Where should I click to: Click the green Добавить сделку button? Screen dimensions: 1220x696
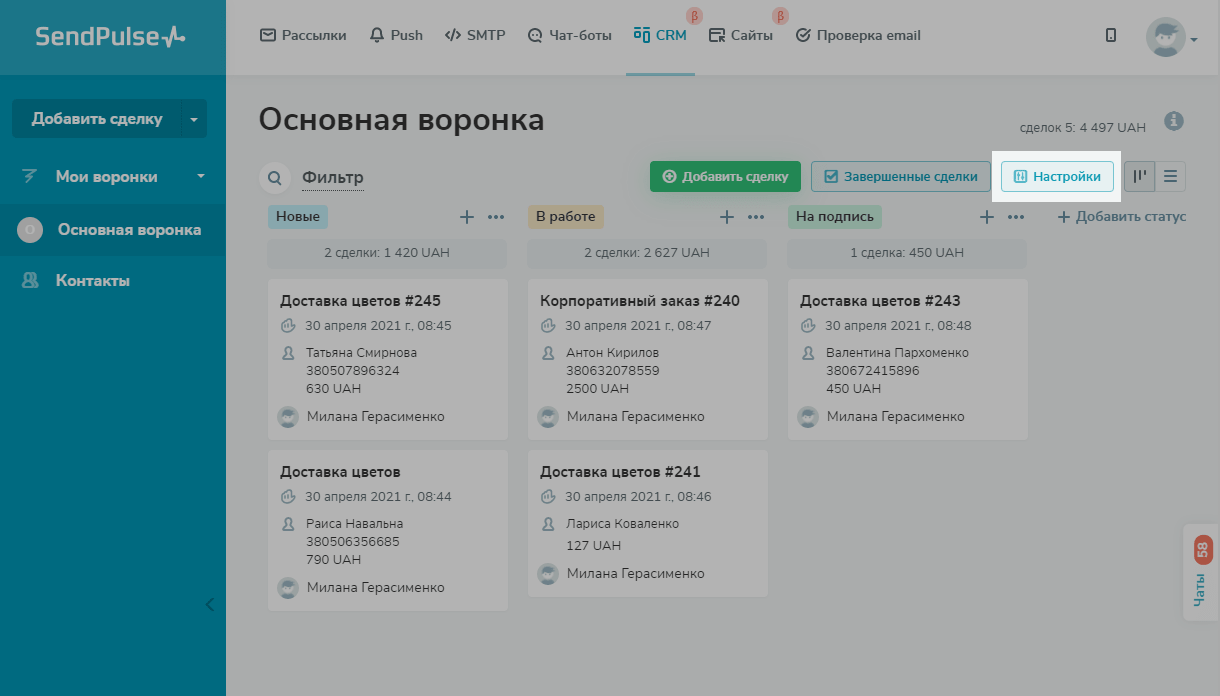(725, 177)
